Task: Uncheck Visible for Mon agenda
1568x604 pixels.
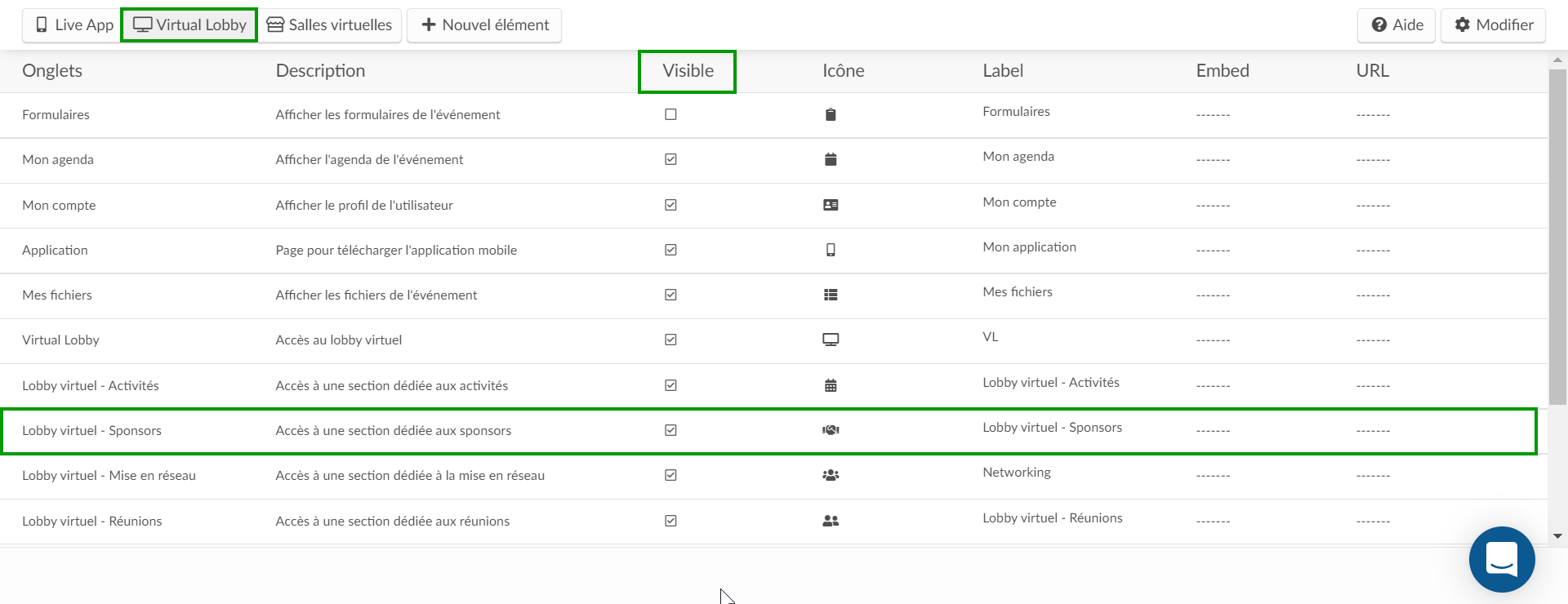Action: pyautogui.click(x=670, y=159)
